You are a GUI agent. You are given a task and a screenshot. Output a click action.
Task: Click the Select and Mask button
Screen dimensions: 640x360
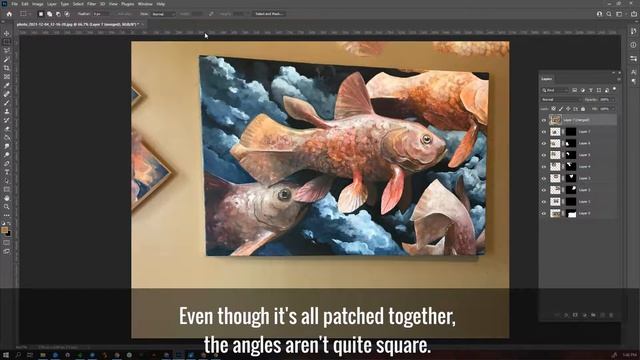coord(269,14)
